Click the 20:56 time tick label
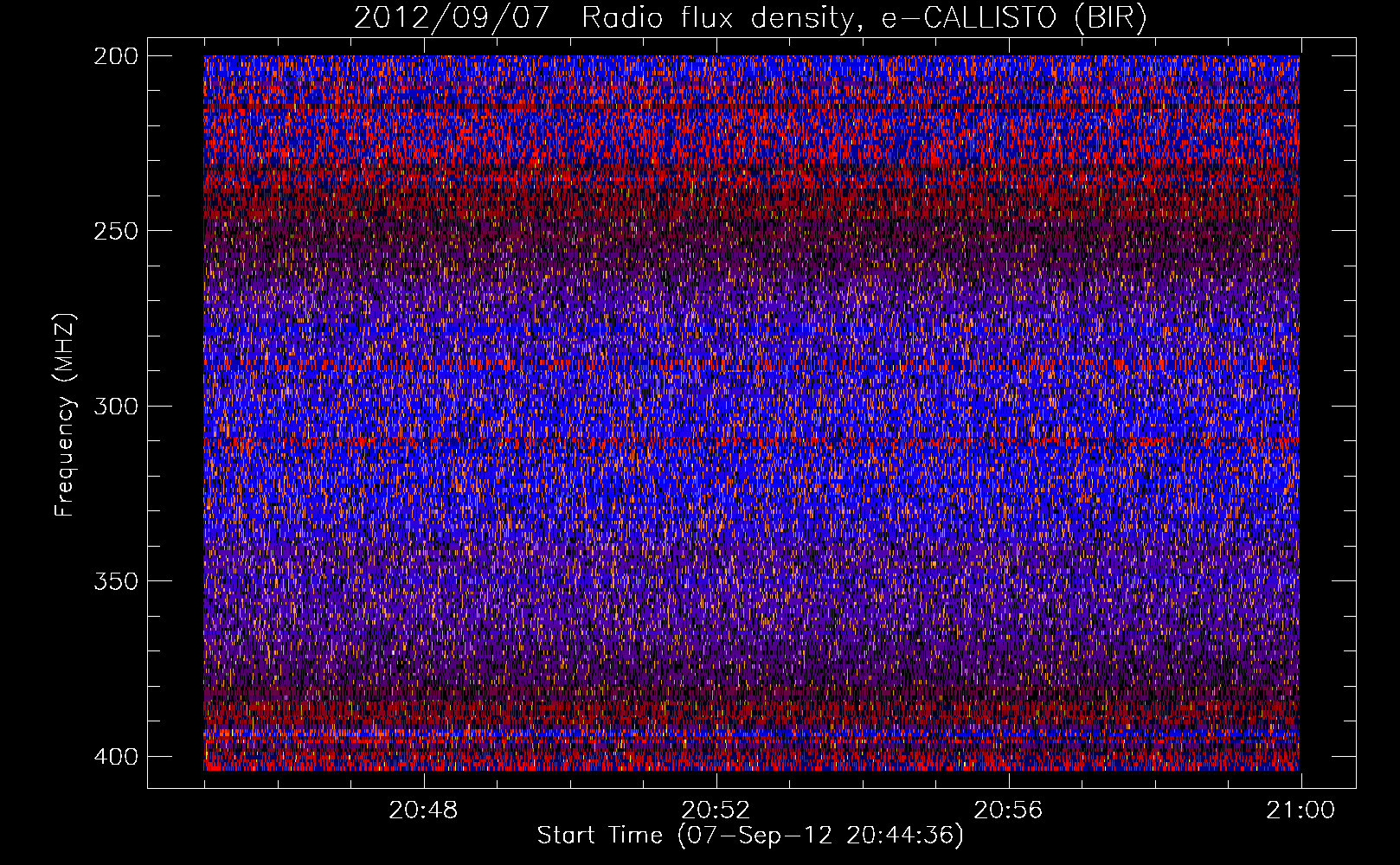The width and height of the screenshot is (1400, 865). tap(1008, 811)
